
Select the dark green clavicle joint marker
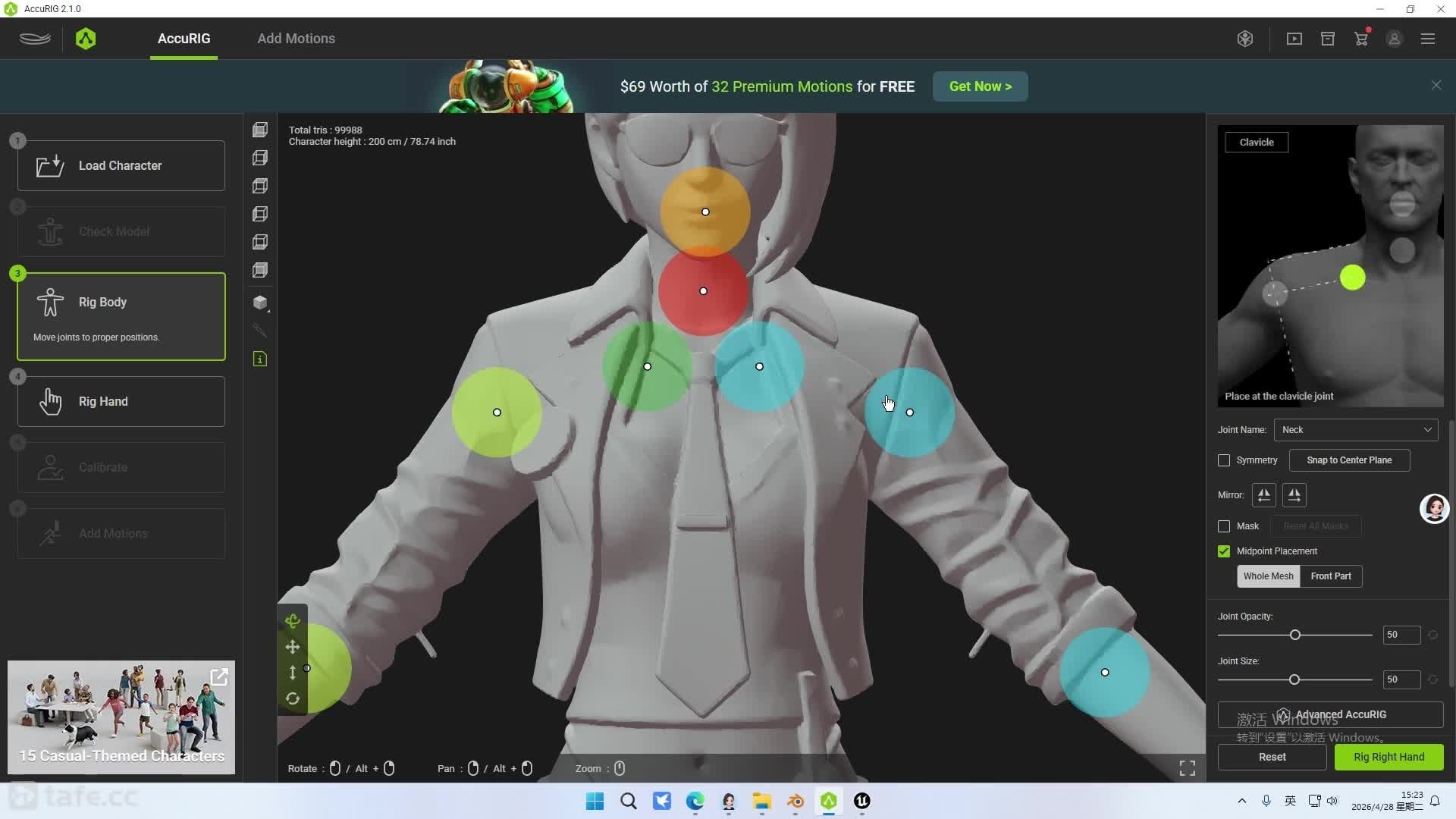pos(647,367)
